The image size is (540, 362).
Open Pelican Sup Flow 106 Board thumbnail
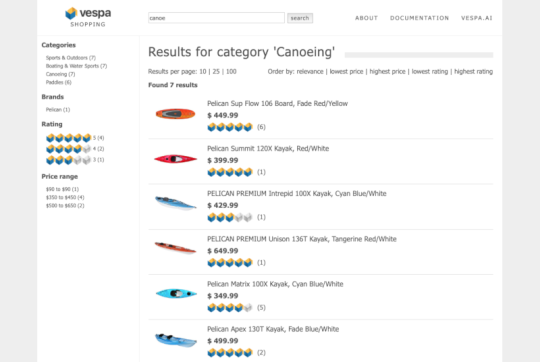pyautogui.click(x=175, y=114)
